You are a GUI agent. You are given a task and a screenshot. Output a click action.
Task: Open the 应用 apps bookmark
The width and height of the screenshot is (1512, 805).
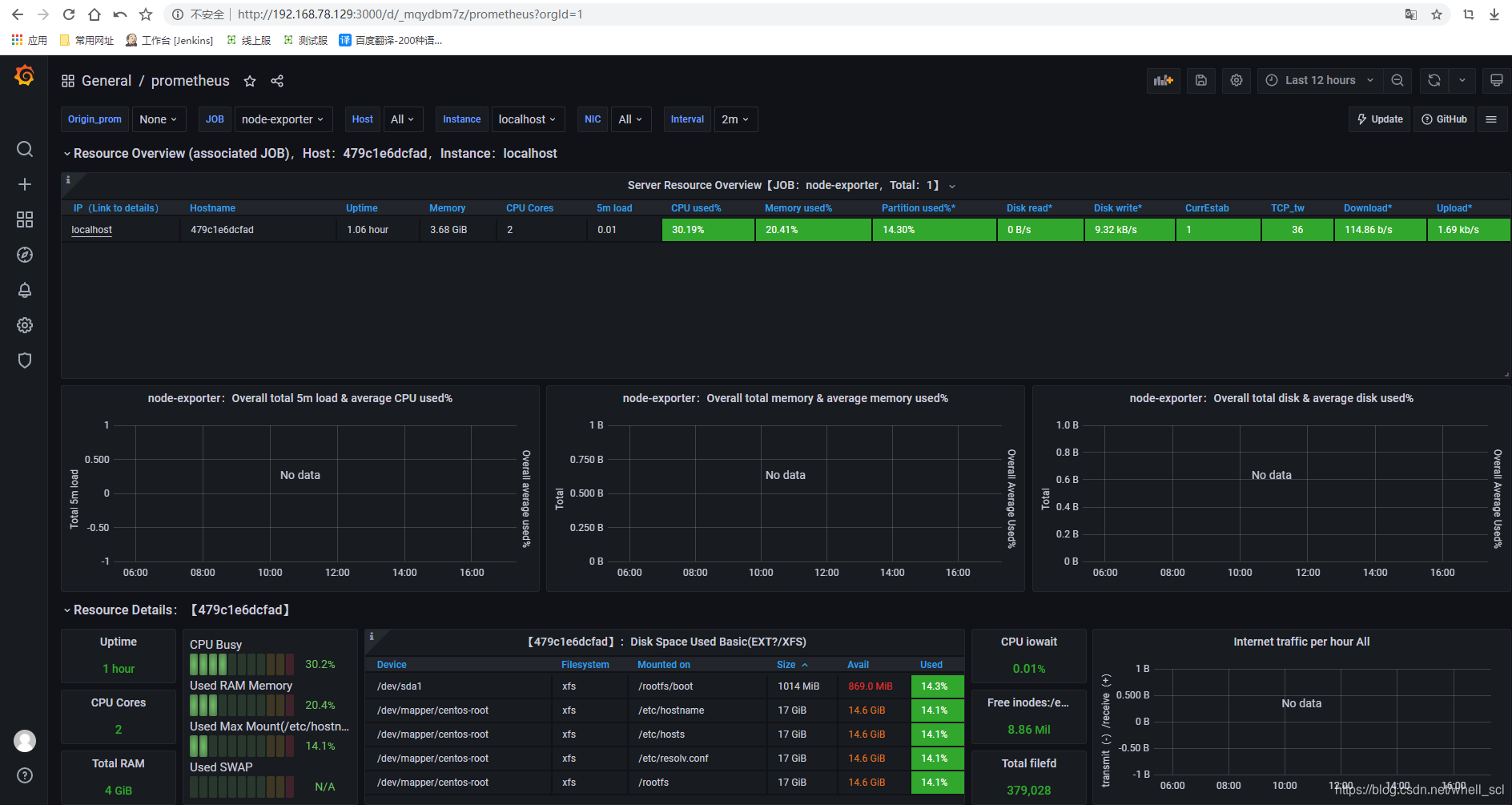tap(30, 40)
